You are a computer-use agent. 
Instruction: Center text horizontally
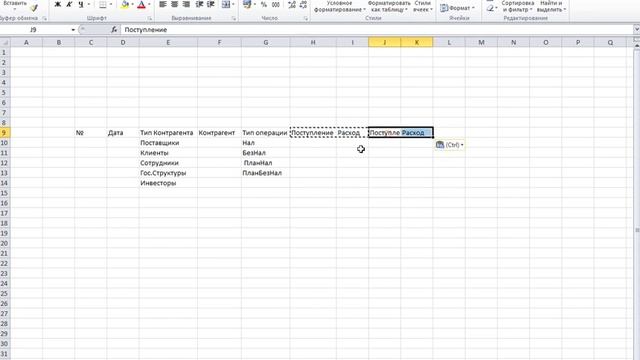174,4
